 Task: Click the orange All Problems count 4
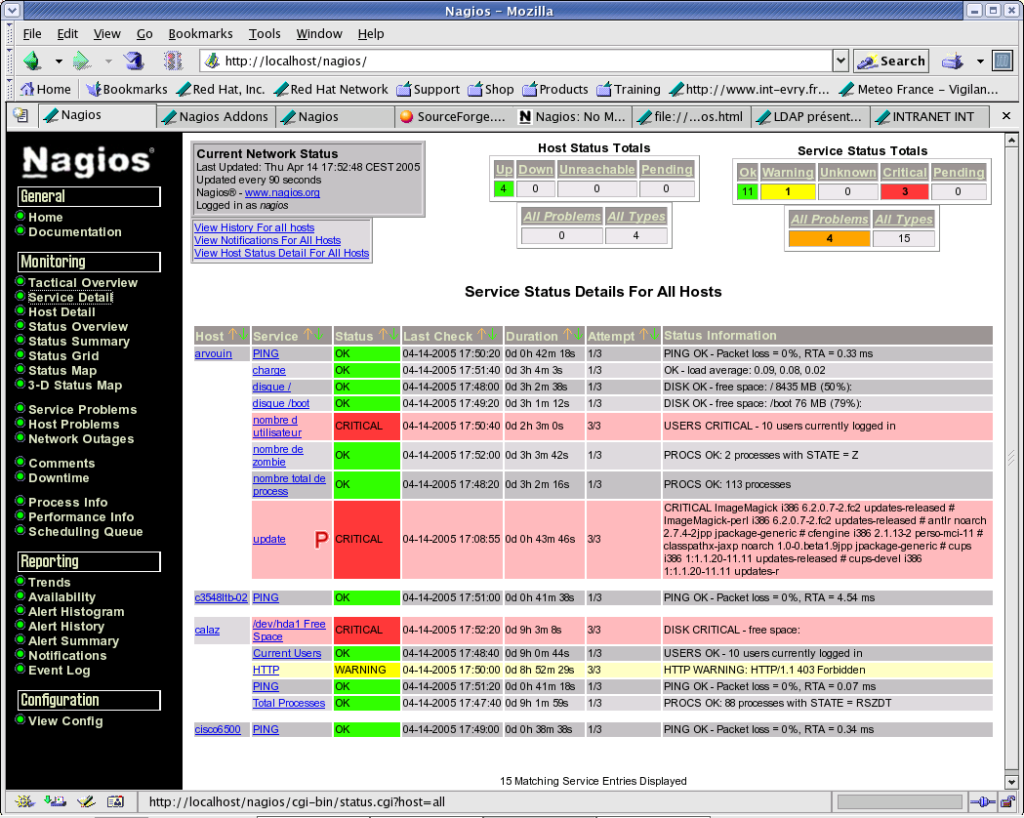[x=828, y=239]
